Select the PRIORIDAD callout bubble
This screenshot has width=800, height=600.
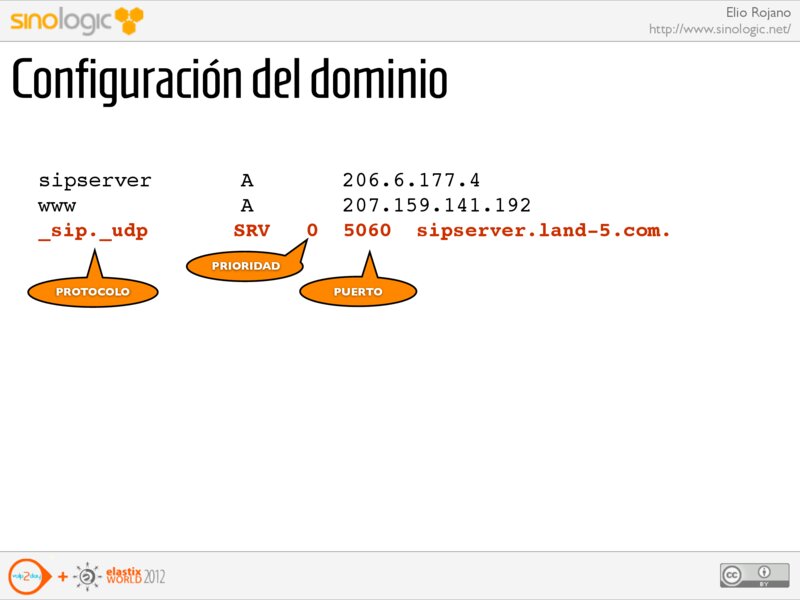pos(245,266)
